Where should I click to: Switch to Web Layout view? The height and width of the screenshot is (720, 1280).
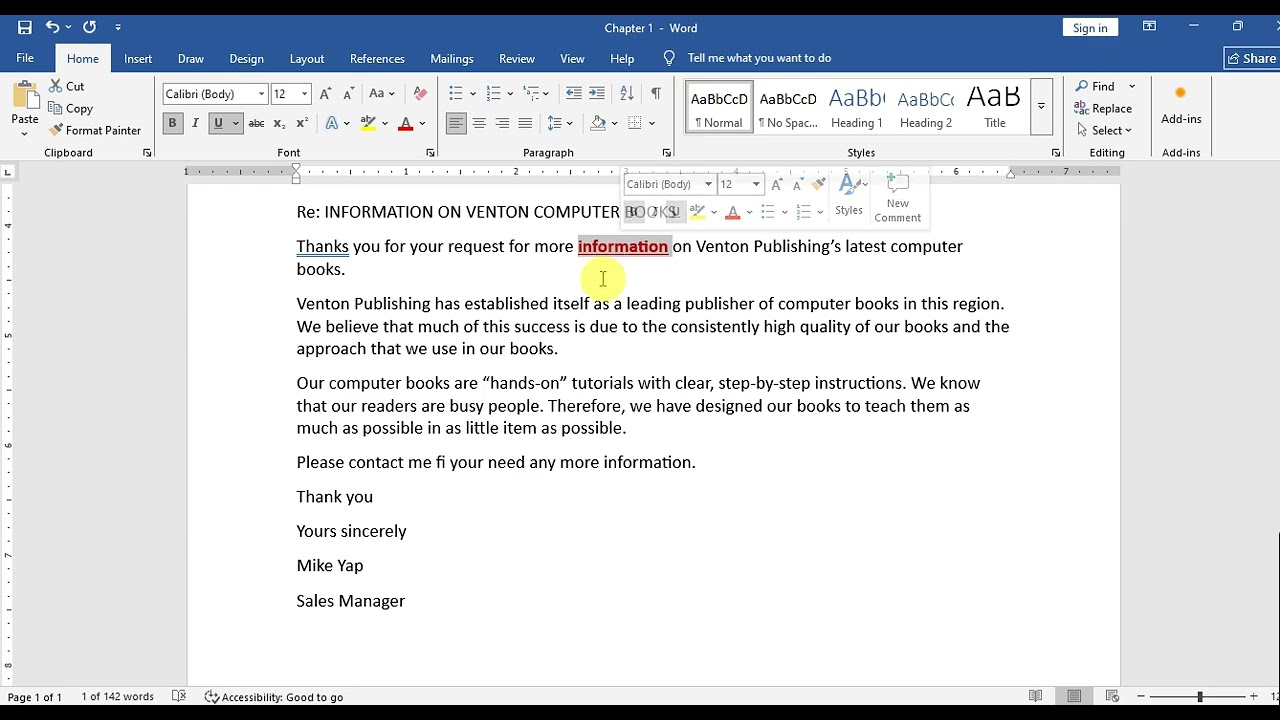pyautogui.click(x=1112, y=696)
